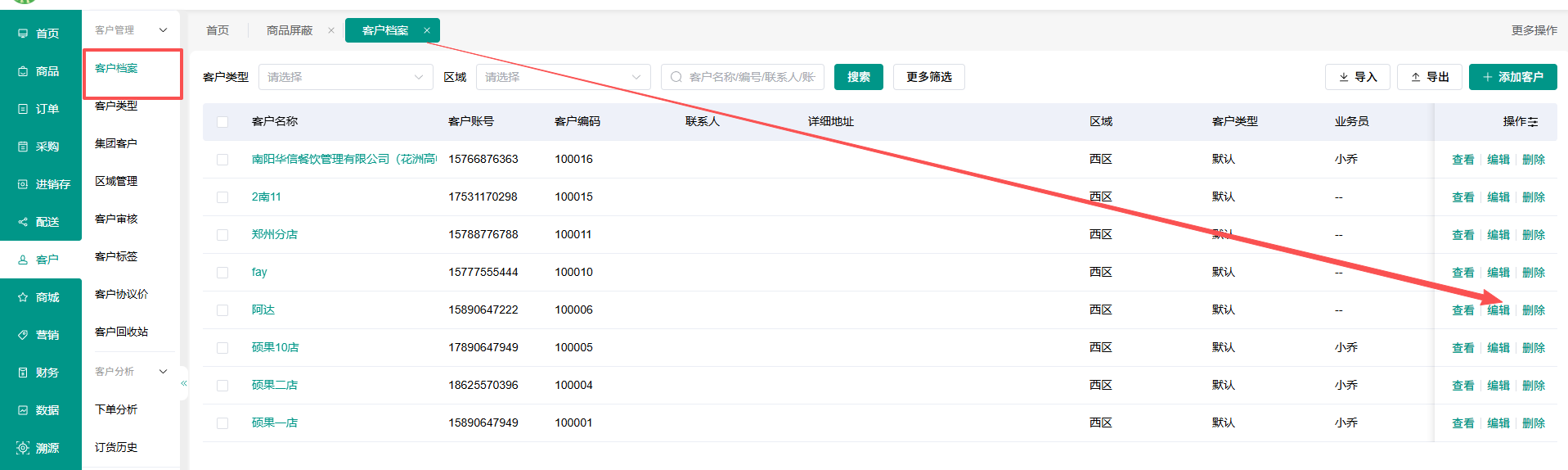The width and height of the screenshot is (1568, 470).
Task: Open the 客户类型 dropdown
Action: click(x=346, y=77)
